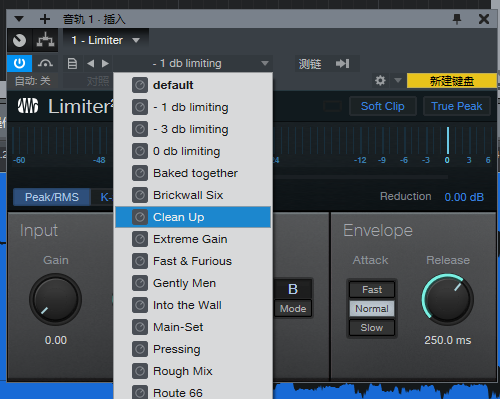500x399 pixels.
Task: Click the preset icon beside 'Into the Wall'
Action: point(140,305)
